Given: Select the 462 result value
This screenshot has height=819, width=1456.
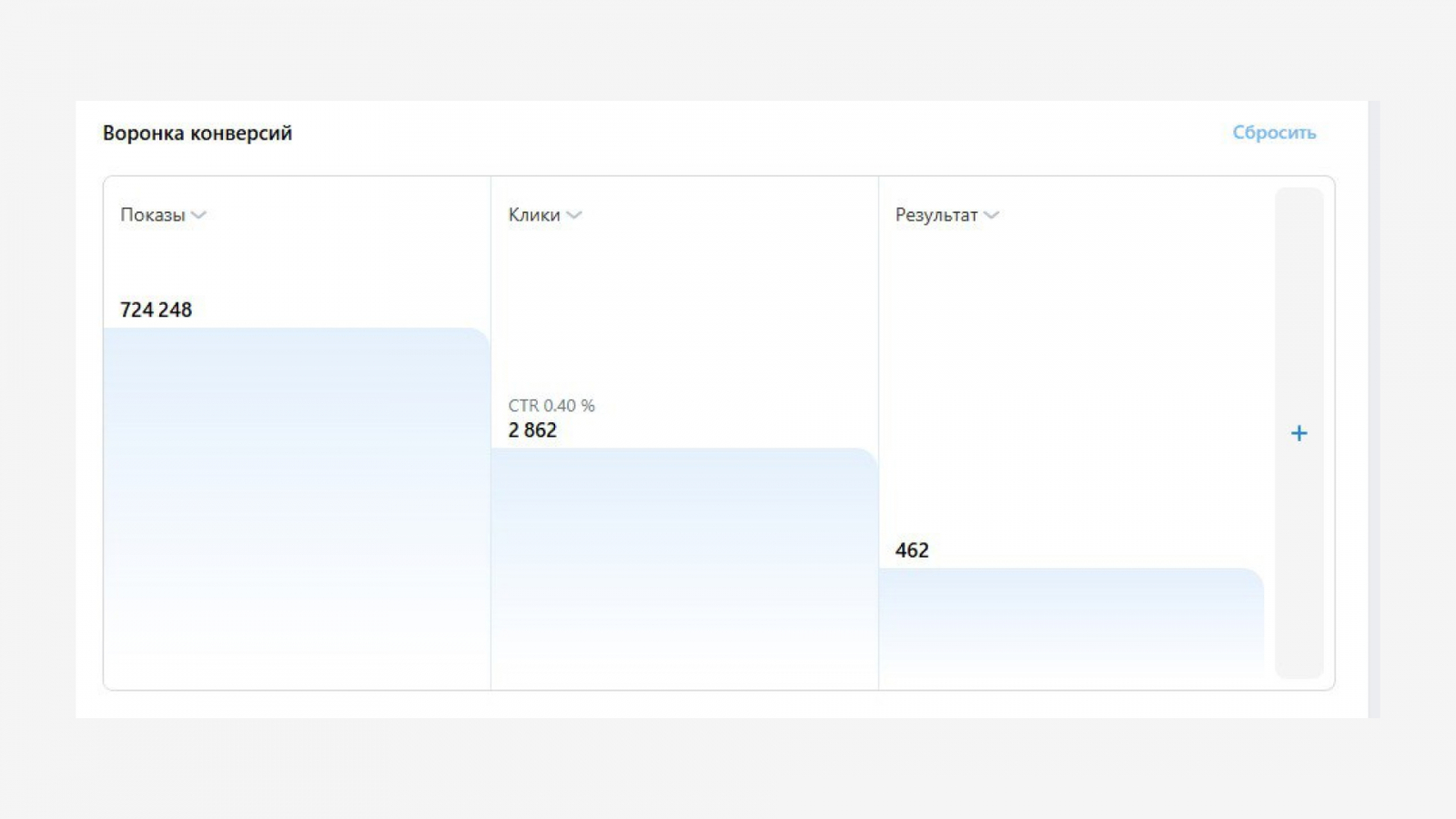Looking at the screenshot, I should [912, 551].
